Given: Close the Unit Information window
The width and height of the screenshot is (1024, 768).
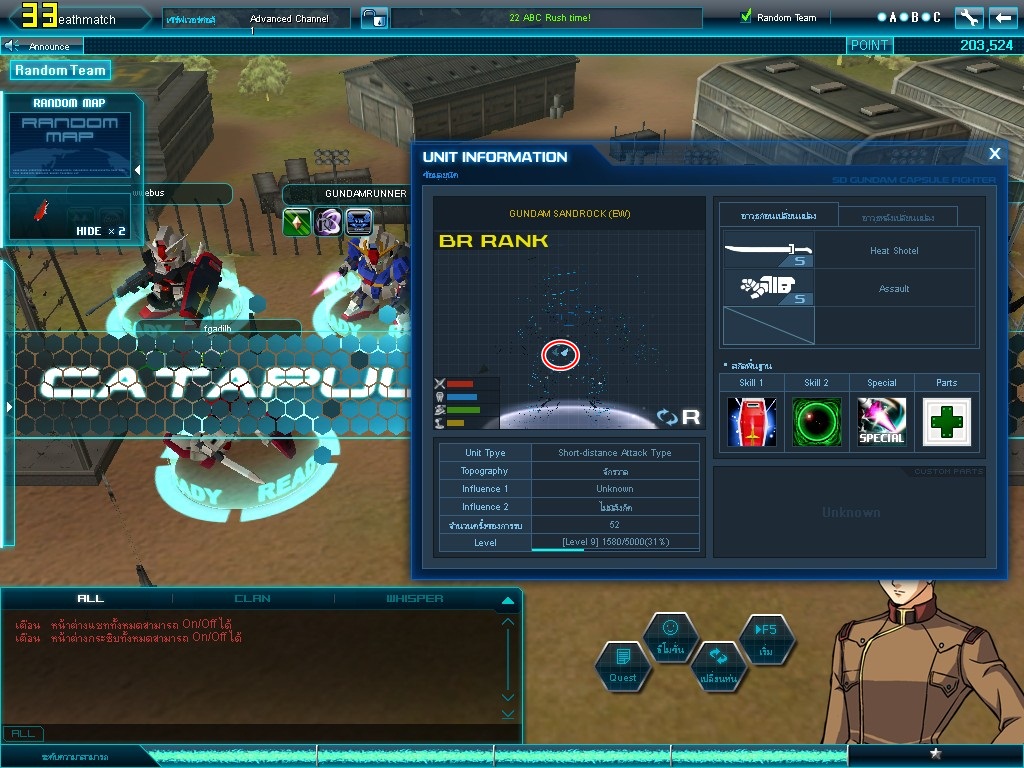Looking at the screenshot, I should tap(995, 153).
